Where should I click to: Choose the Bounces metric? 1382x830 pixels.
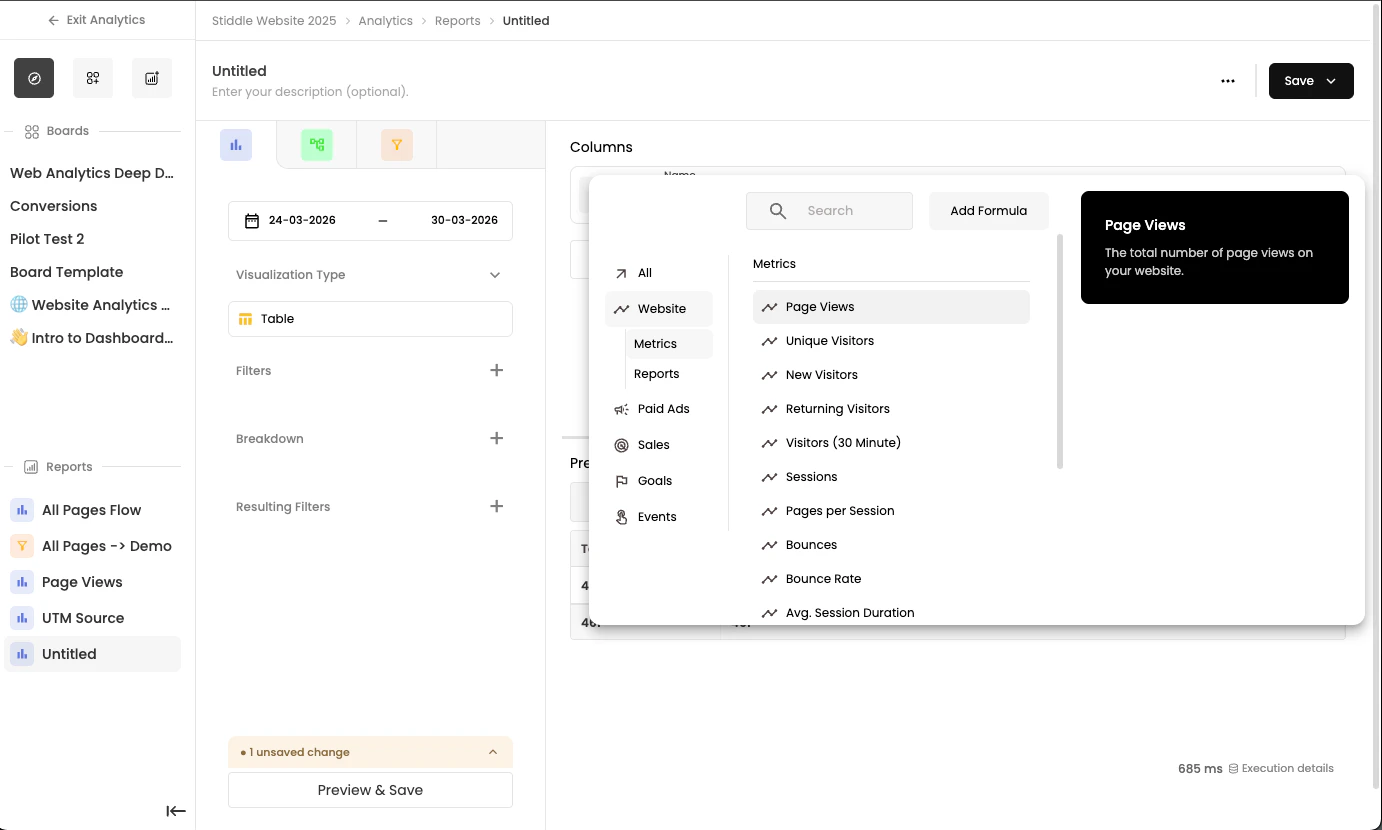(x=891, y=545)
